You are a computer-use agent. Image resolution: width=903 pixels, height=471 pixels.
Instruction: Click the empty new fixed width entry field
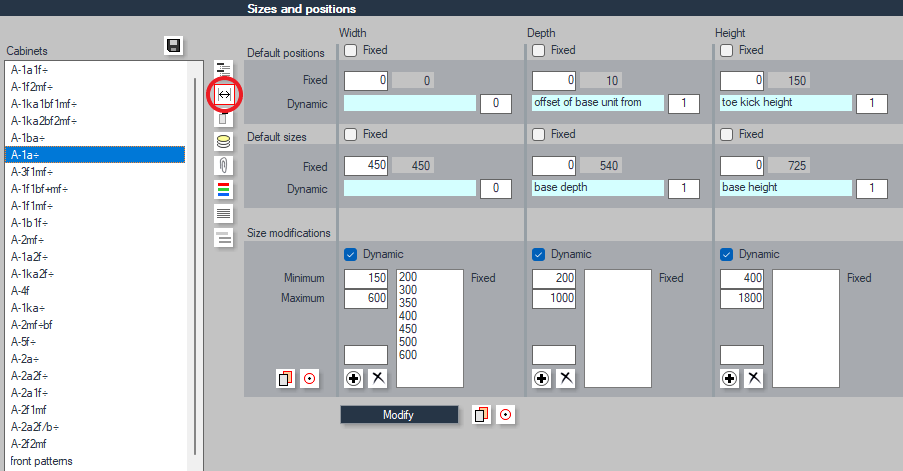tap(366, 355)
